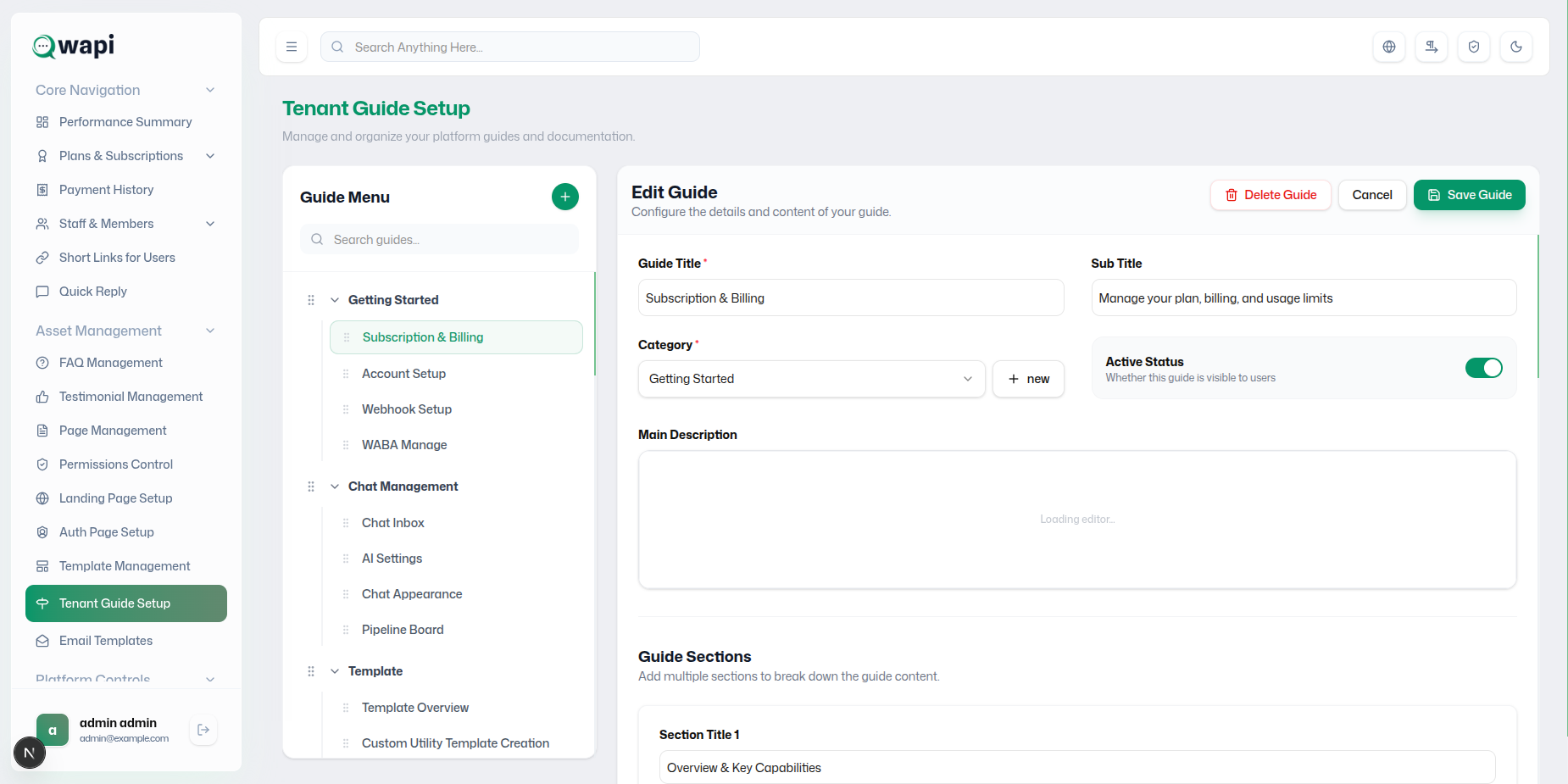Viewport: 1568px width, 784px height.
Task: Add a new category with new button
Action: (x=1028, y=379)
